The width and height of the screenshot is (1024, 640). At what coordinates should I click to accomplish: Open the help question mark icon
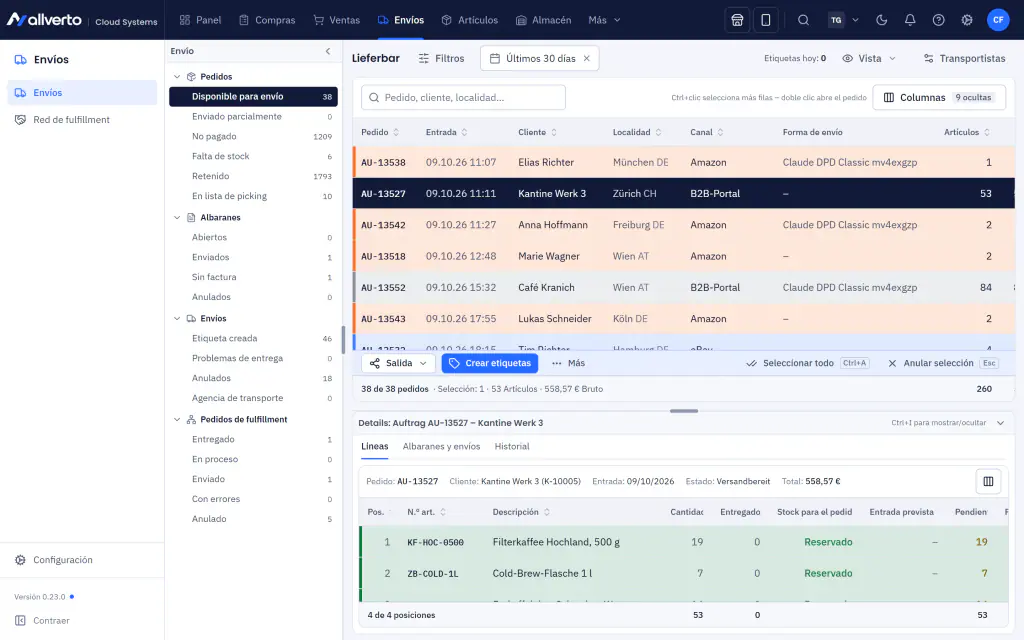coord(938,20)
